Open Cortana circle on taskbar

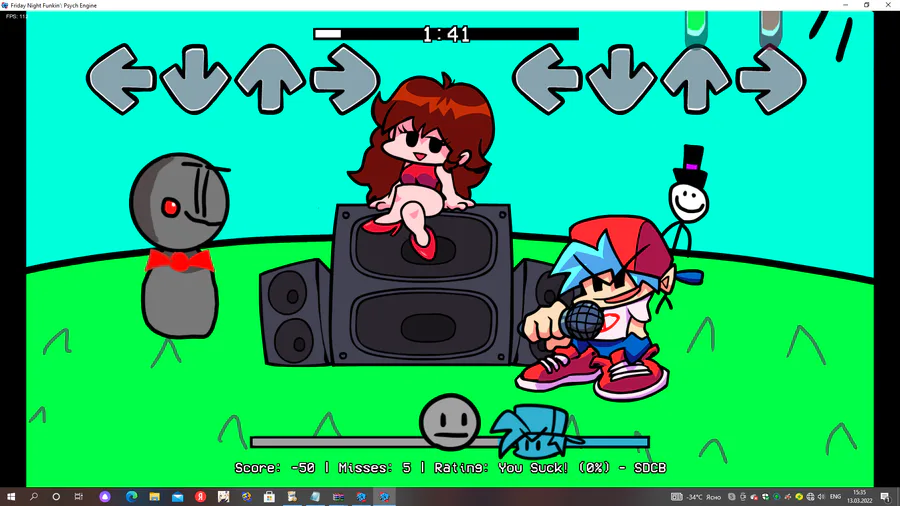coord(56,497)
